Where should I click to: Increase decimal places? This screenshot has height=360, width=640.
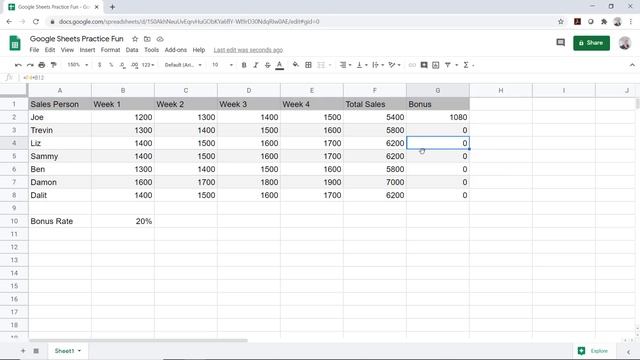tap(134, 65)
